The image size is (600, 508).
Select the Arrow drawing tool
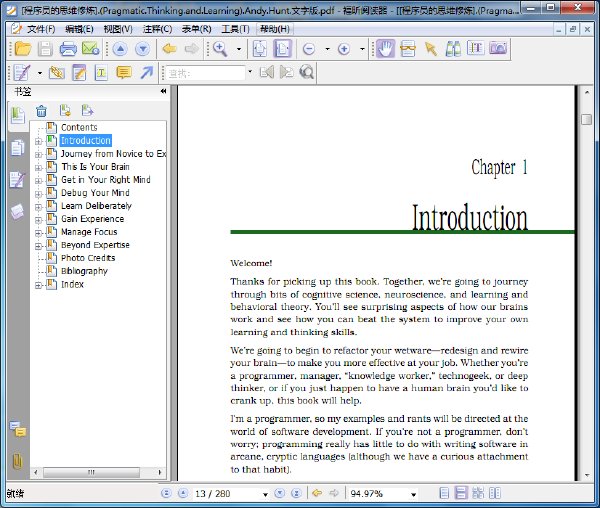pyautogui.click(x=147, y=72)
